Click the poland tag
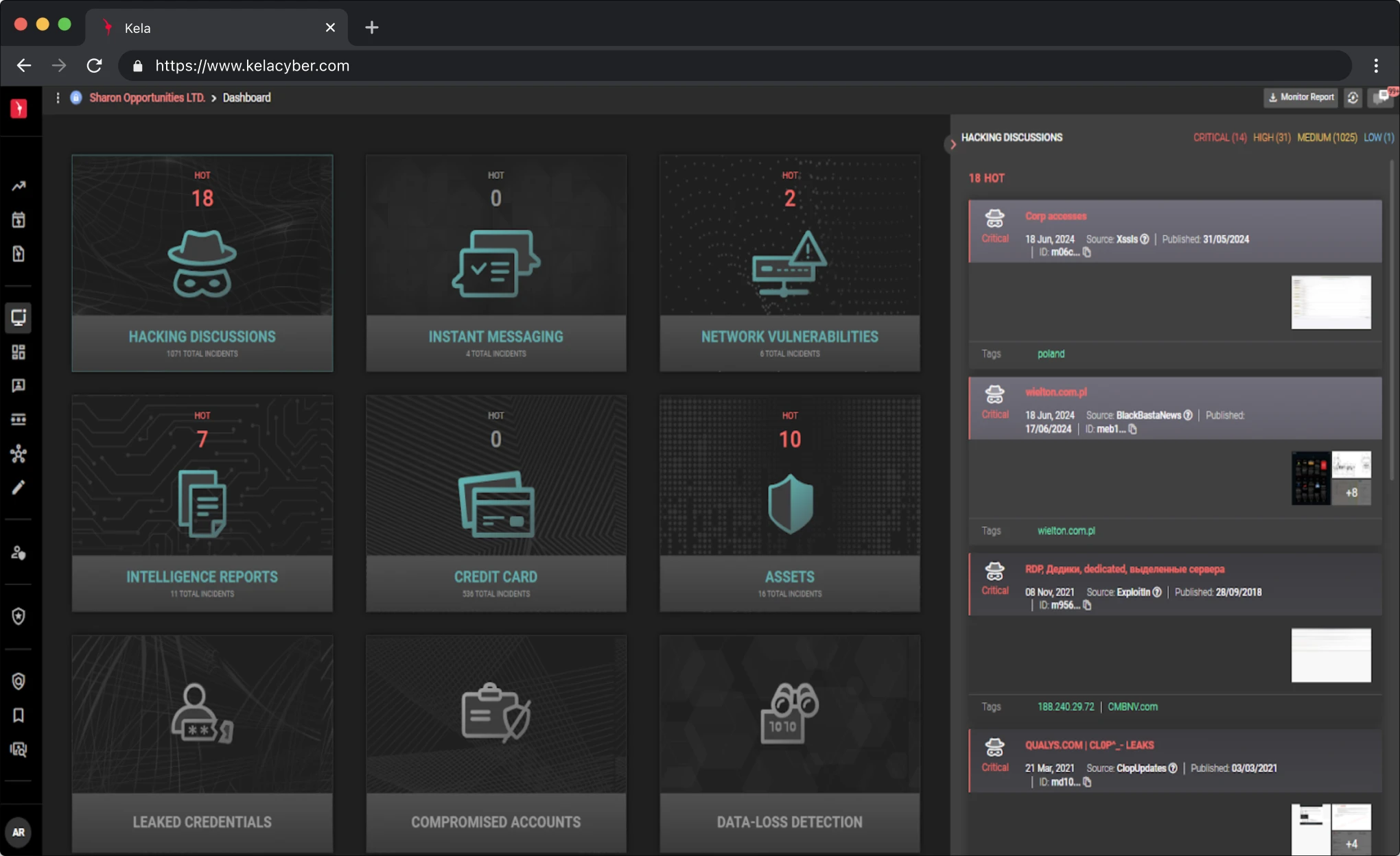Viewport: 1400px width, 856px height. click(x=1051, y=354)
